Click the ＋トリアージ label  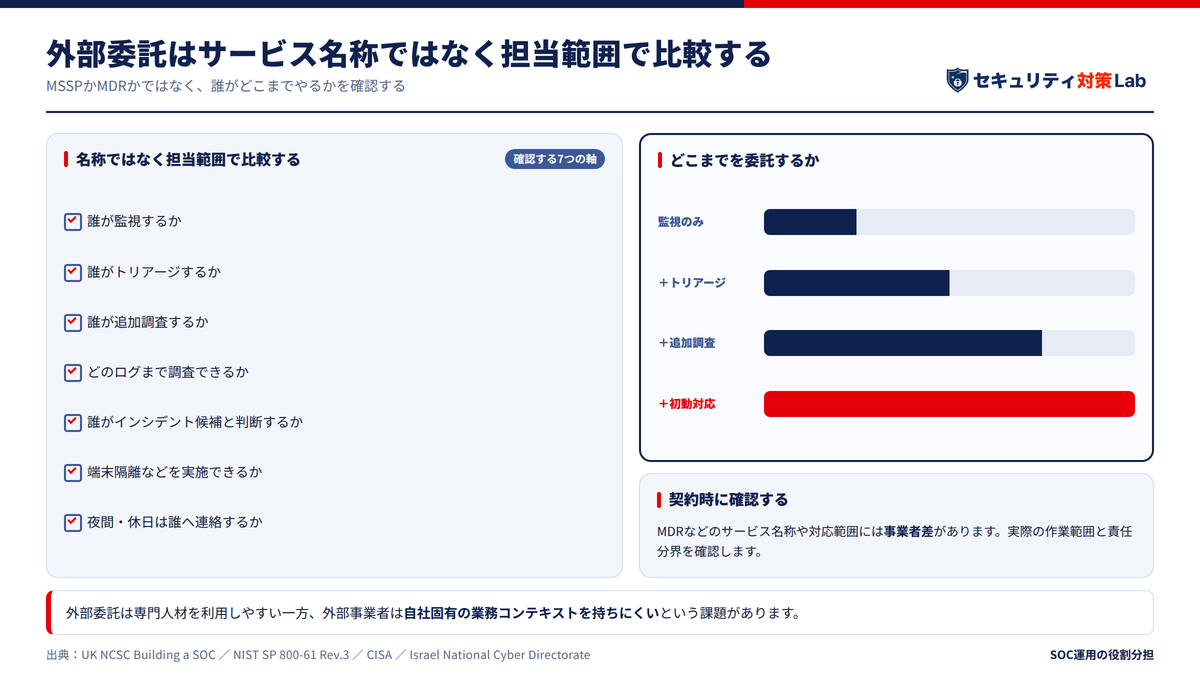pos(692,283)
